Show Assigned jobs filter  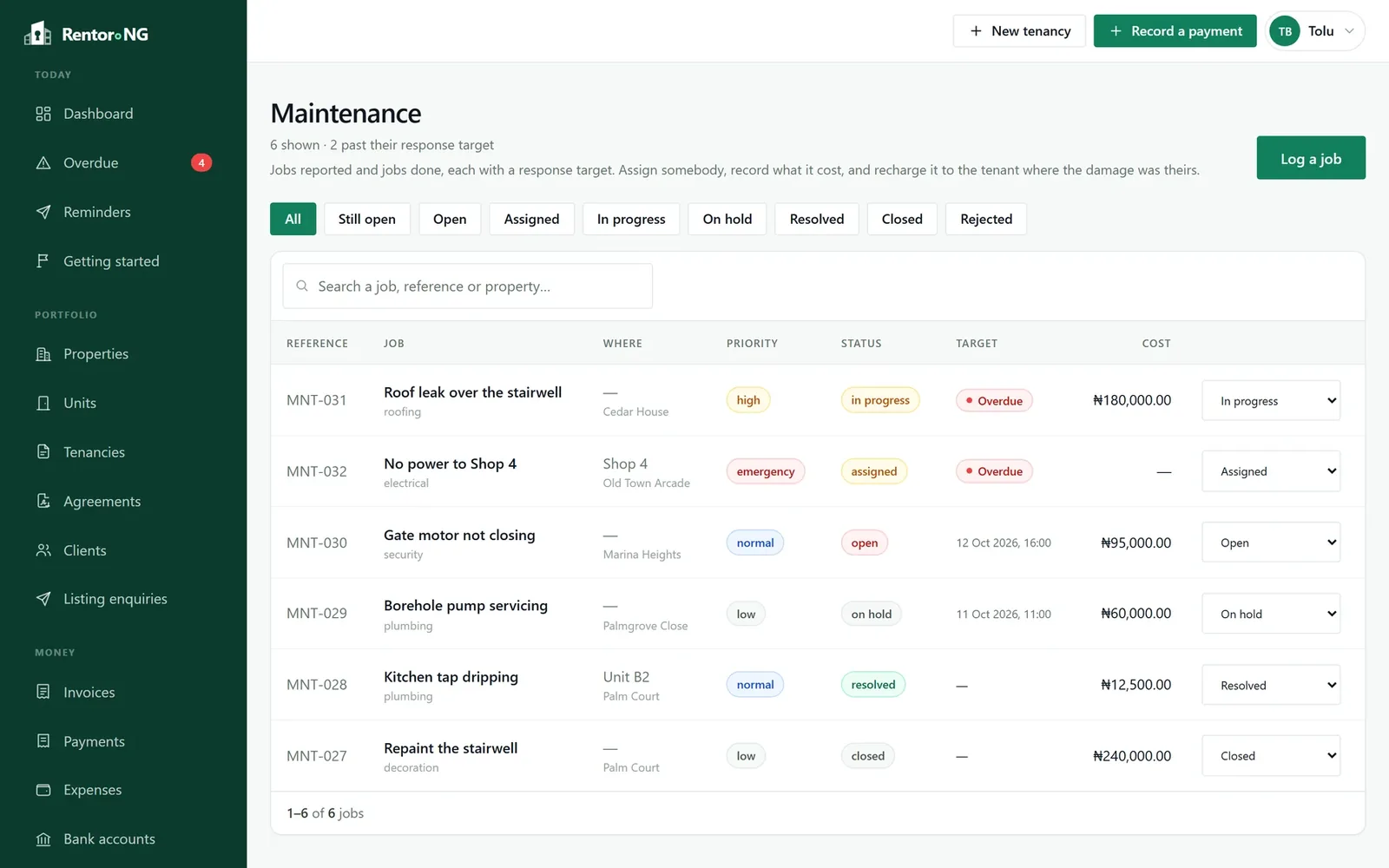(x=532, y=219)
